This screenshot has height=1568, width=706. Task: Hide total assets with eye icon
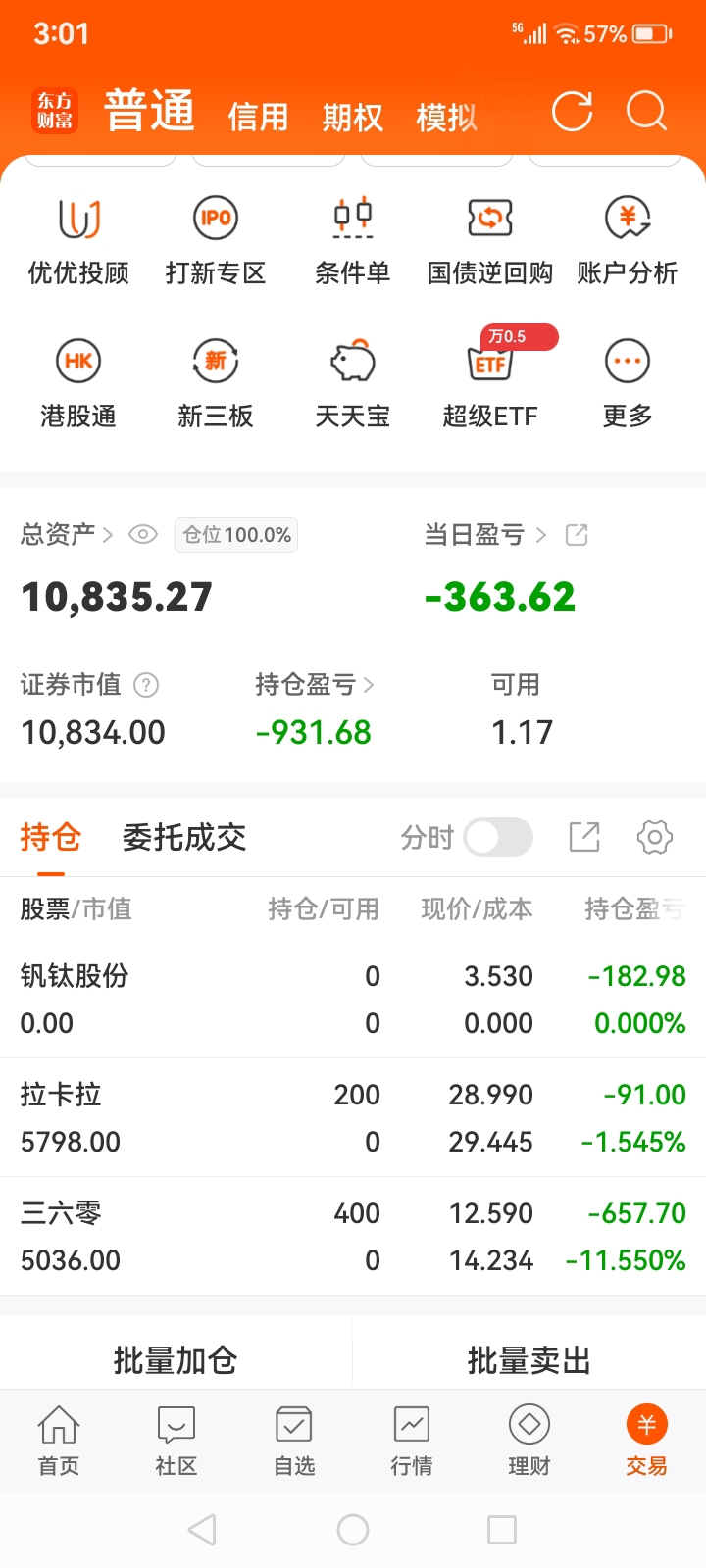click(143, 535)
